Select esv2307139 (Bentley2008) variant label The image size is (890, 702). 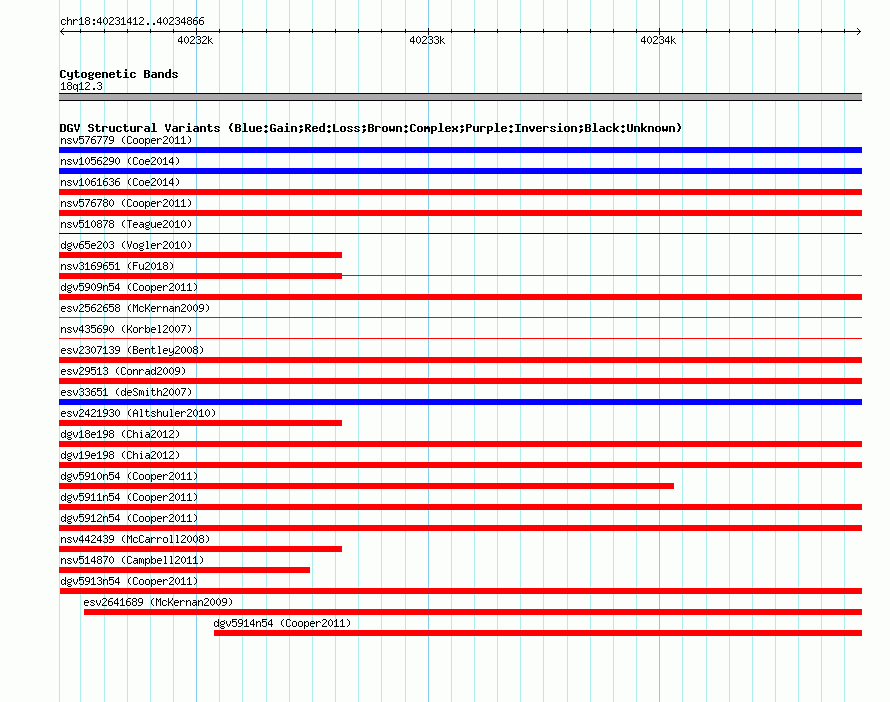(132, 350)
